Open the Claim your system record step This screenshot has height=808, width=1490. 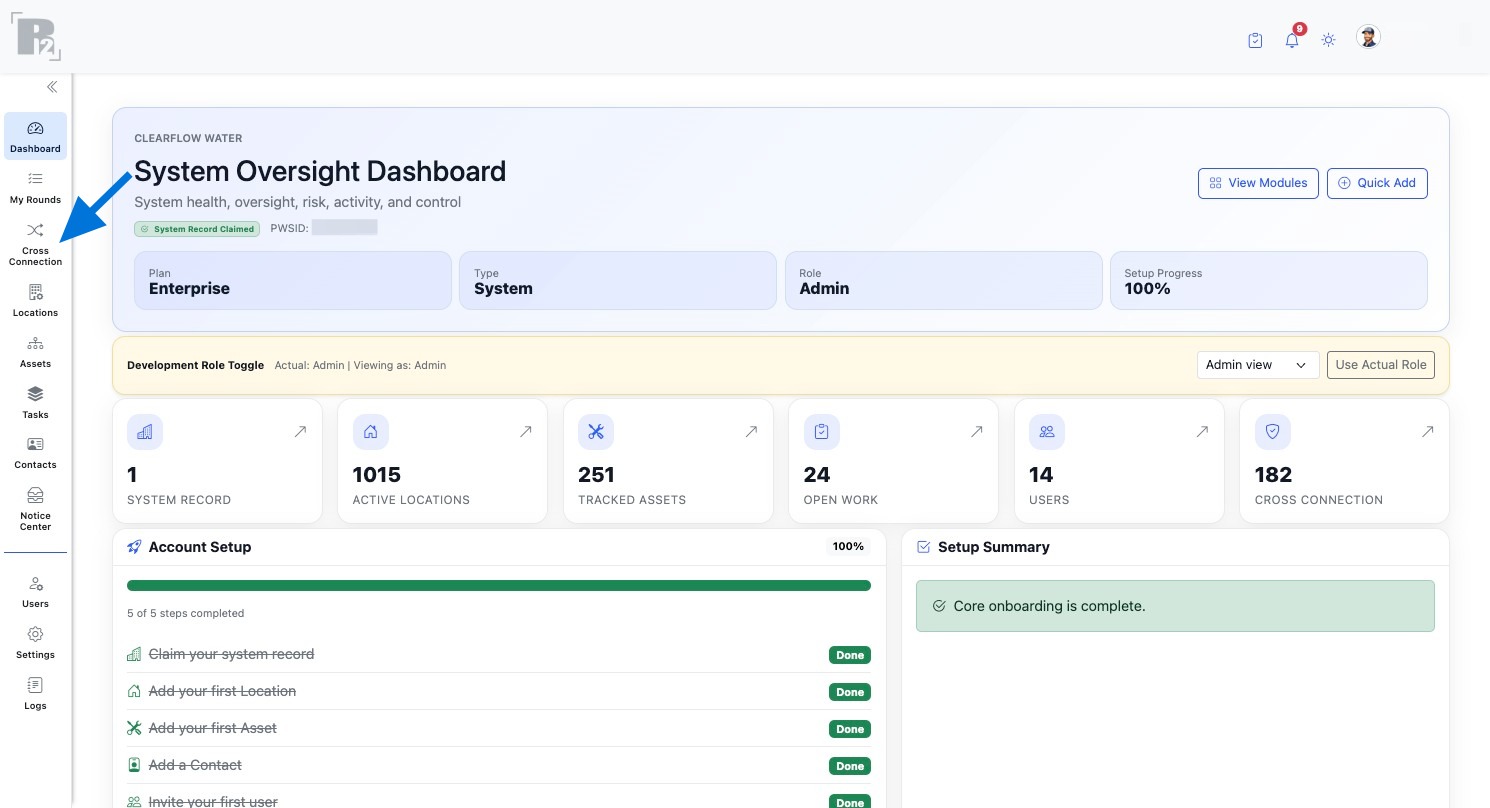[x=231, y=654]
